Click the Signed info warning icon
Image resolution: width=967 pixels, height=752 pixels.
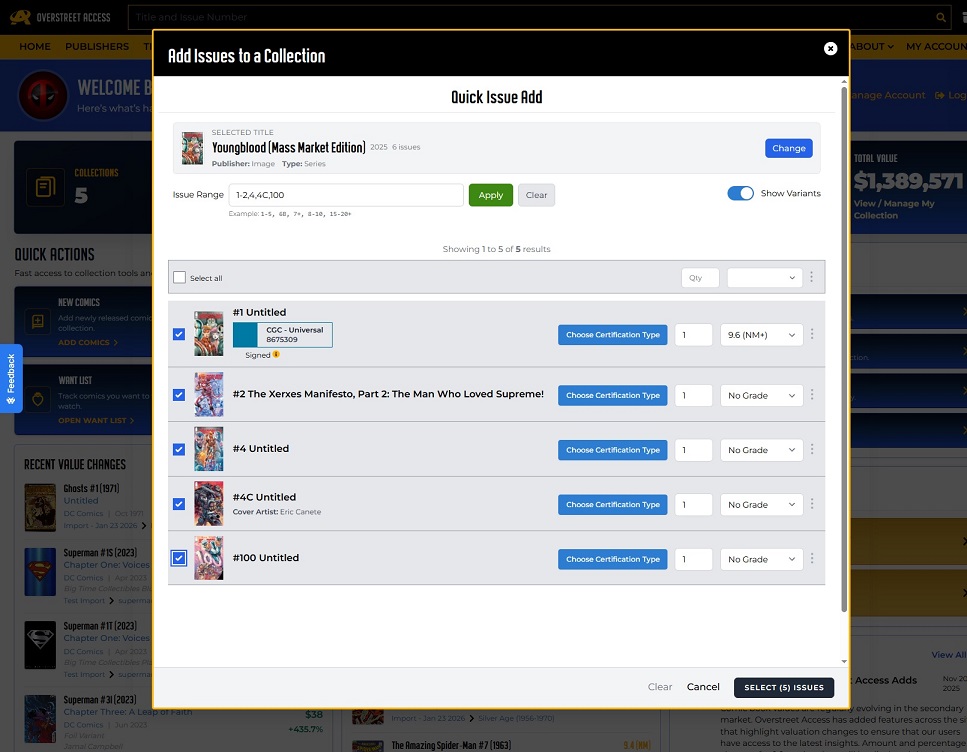276,354
